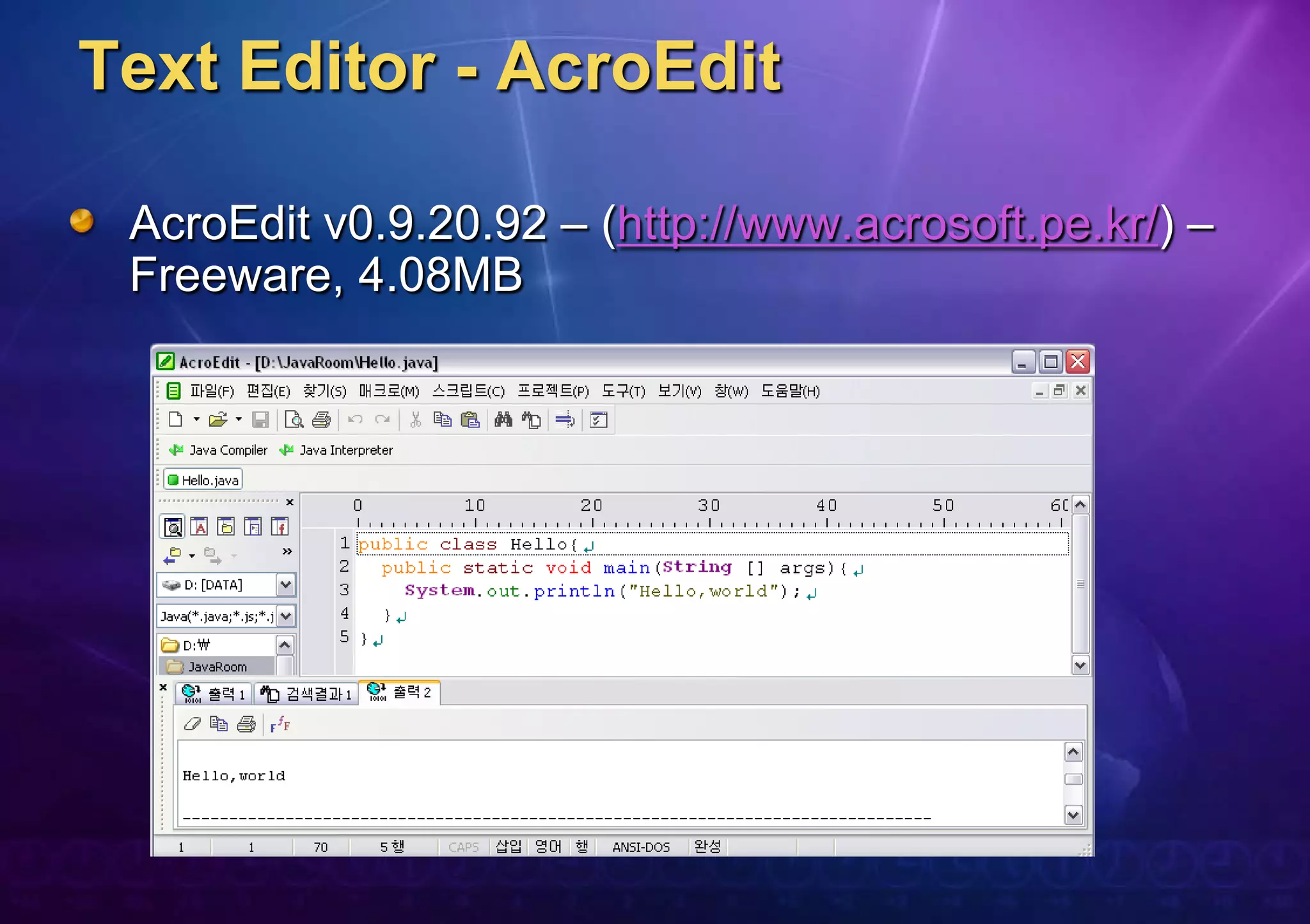Screen dimensions: 1310x924
Task: Click the editor scroll down arrow
Action: click(1080, 665)
